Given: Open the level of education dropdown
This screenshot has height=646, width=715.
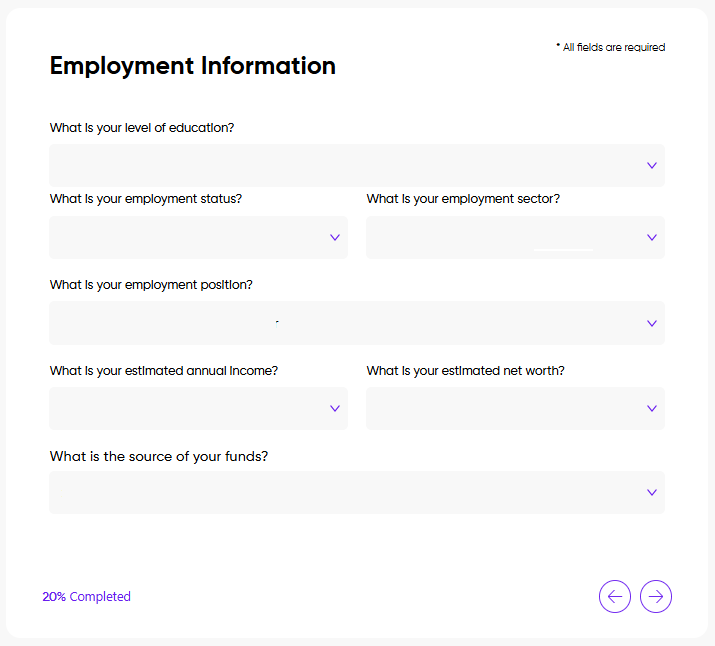Looking at the screenshot, I should point(340,165).
